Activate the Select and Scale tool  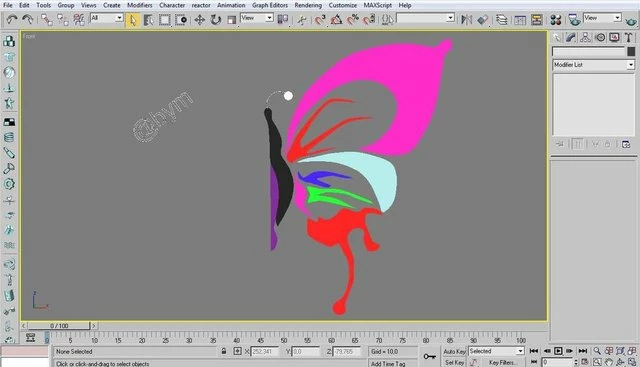point(231,20)
